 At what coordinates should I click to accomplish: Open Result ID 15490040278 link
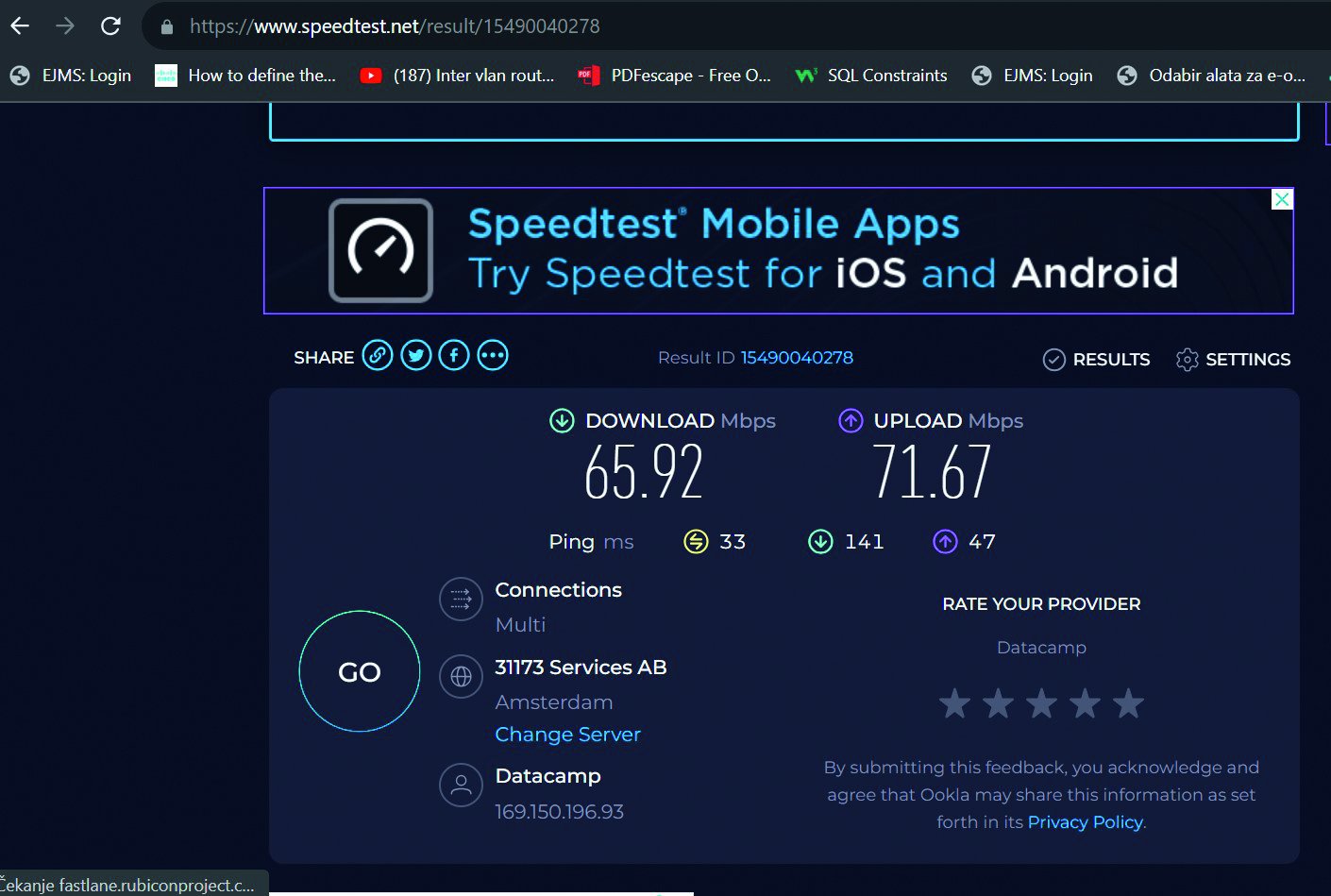pyautogui.click(x=797, y=358)
